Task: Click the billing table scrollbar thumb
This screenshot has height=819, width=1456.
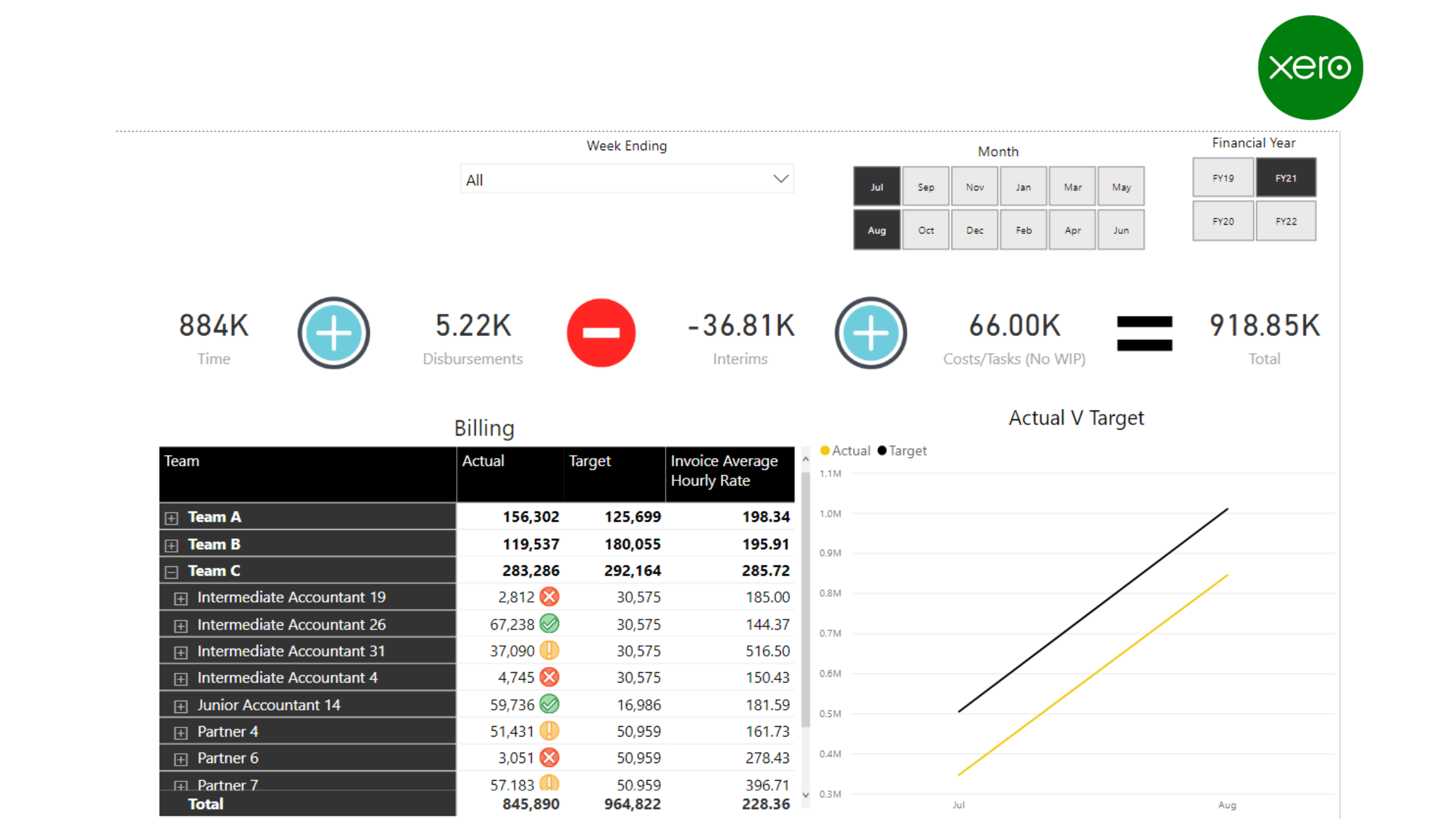Action: click(x=805, y=599)
